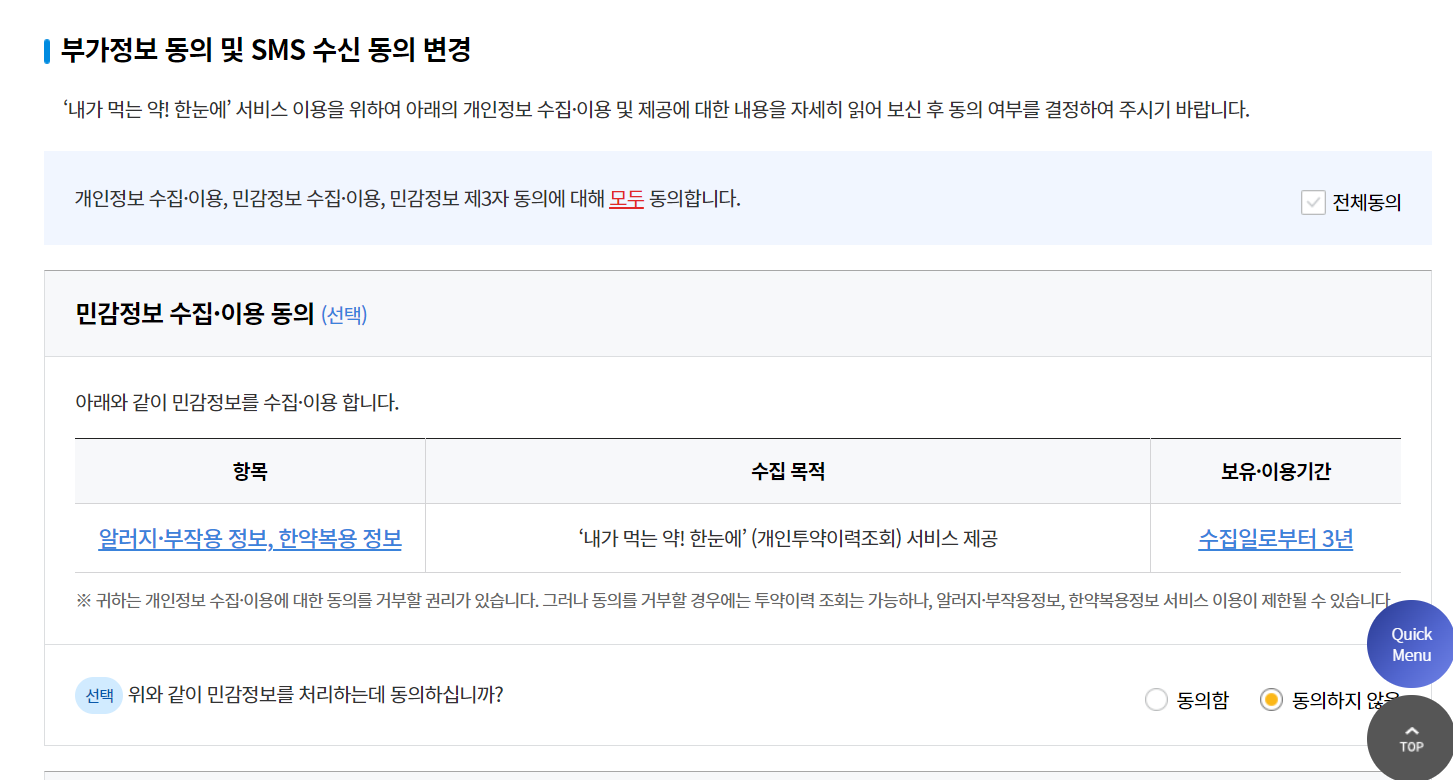This screenshot has width=1453, height=780.
Task: Click the gray TOP circle at screen bottom
Action: [x=1410, y=738]
